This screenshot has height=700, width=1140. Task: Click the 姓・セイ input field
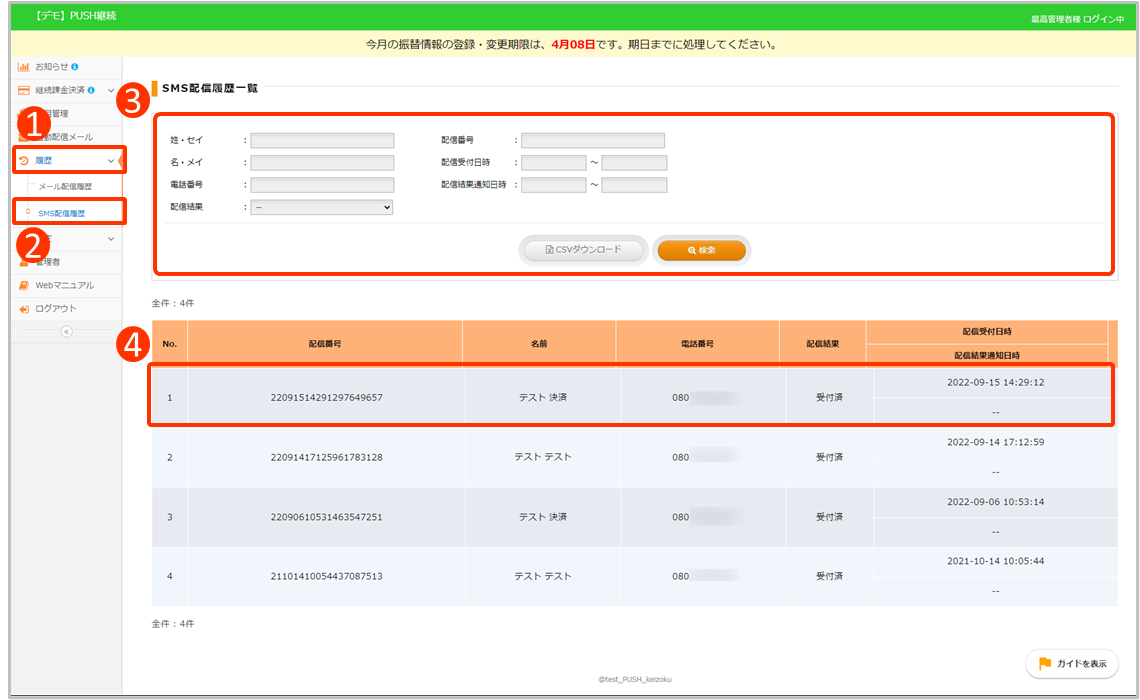click(322, 141)
